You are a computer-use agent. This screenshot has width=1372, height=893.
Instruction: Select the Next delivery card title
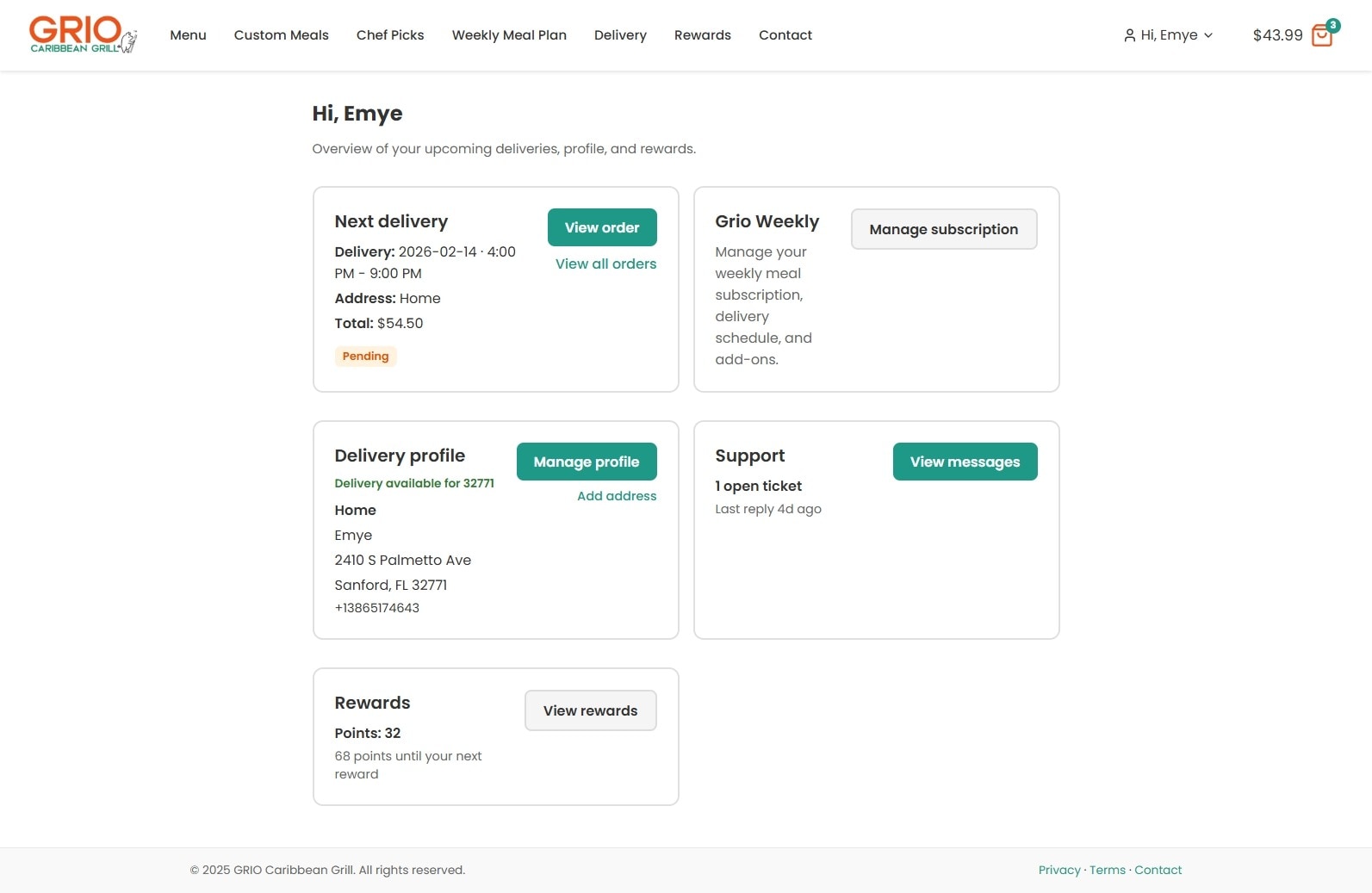pos(391,221)
